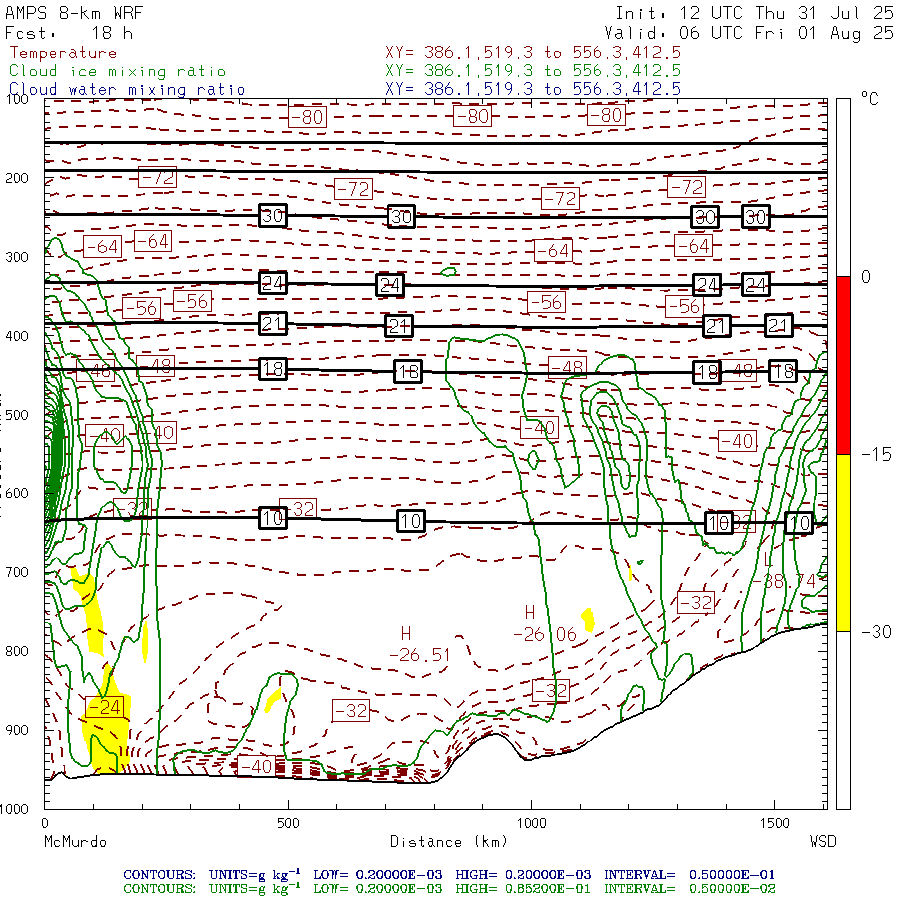Click the red XY coordinates line for Temperature

[533, 53]
